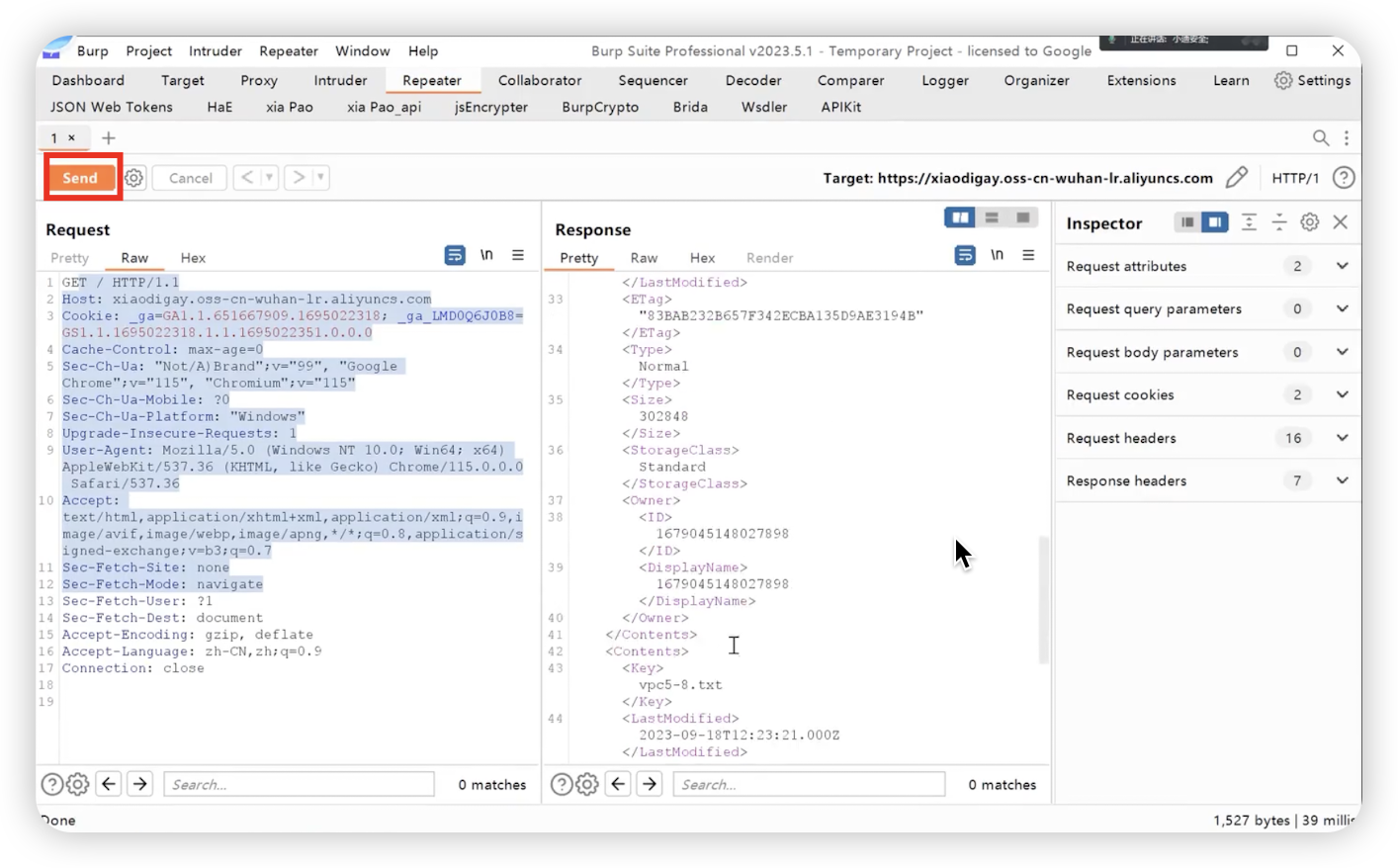Open the Burp menu
Image resolution: width=1398 pixels, height=868 pixels.
tap(92, 50)
